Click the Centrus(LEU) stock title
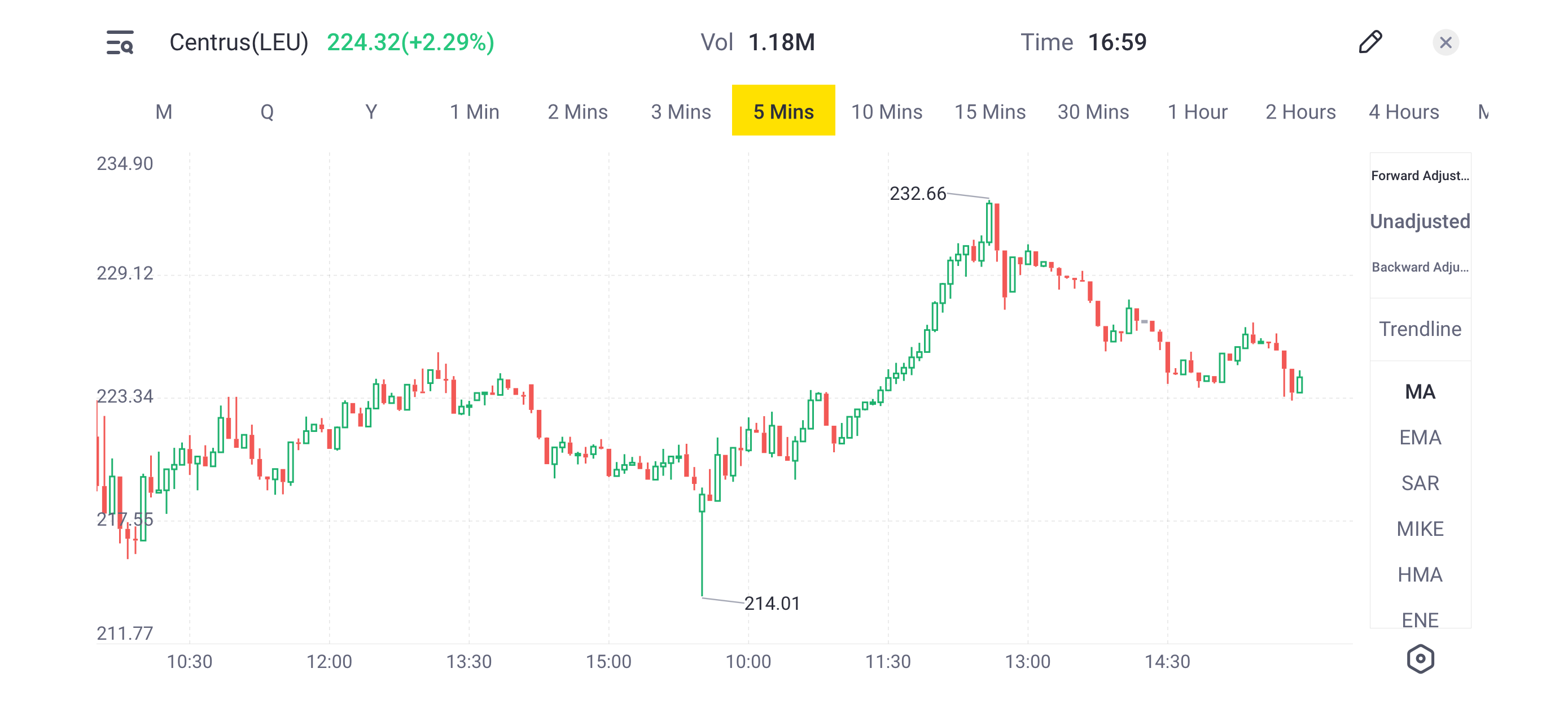The height and width of the screenshot is (725, 1568). (239, 42)
